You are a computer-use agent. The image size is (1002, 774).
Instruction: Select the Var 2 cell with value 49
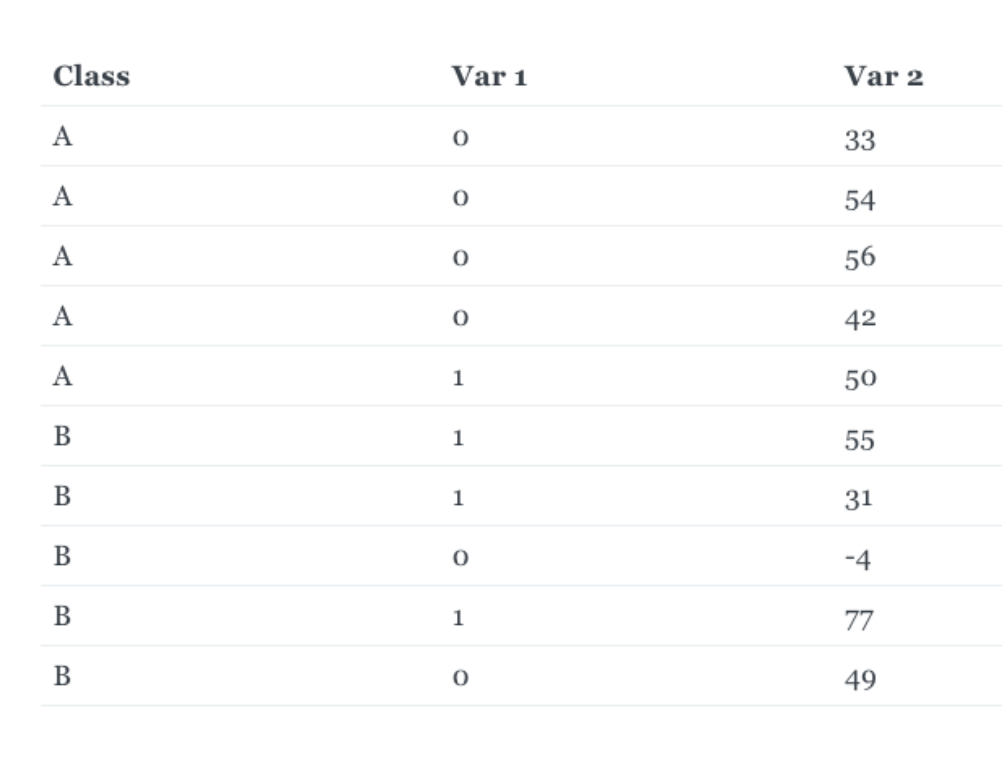coord(860,679)
